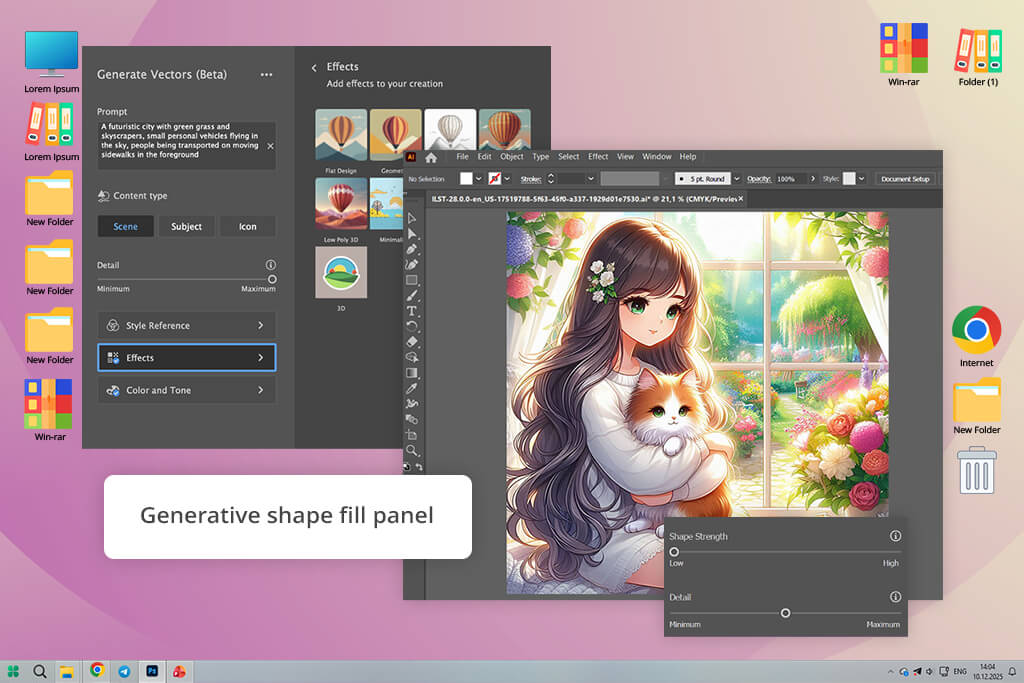
Task: Click the Document Setup button
Action: [x=905, y=179]
